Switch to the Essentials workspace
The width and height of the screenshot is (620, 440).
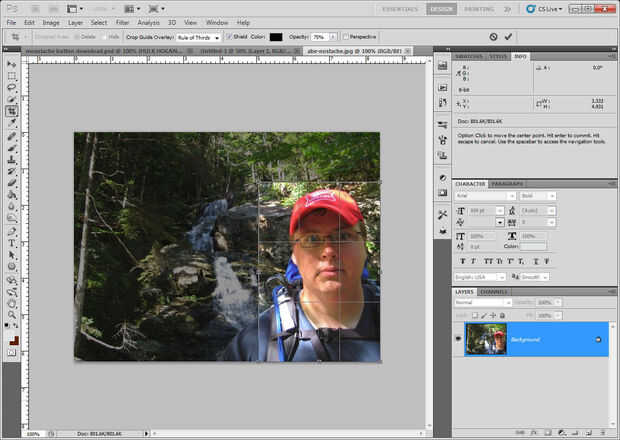(x=400, y=9)
